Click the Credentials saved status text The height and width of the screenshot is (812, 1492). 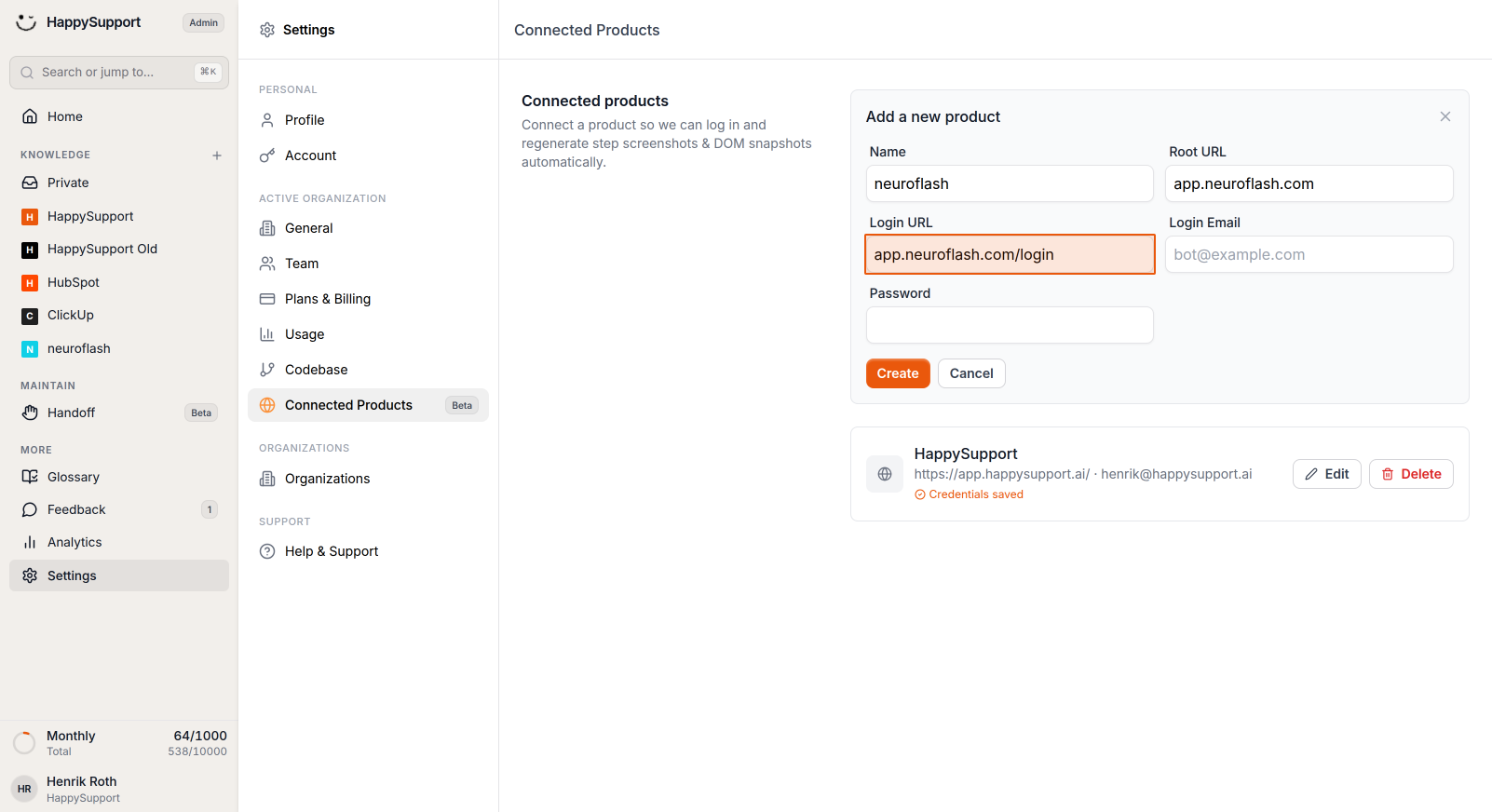click(976, 494)
